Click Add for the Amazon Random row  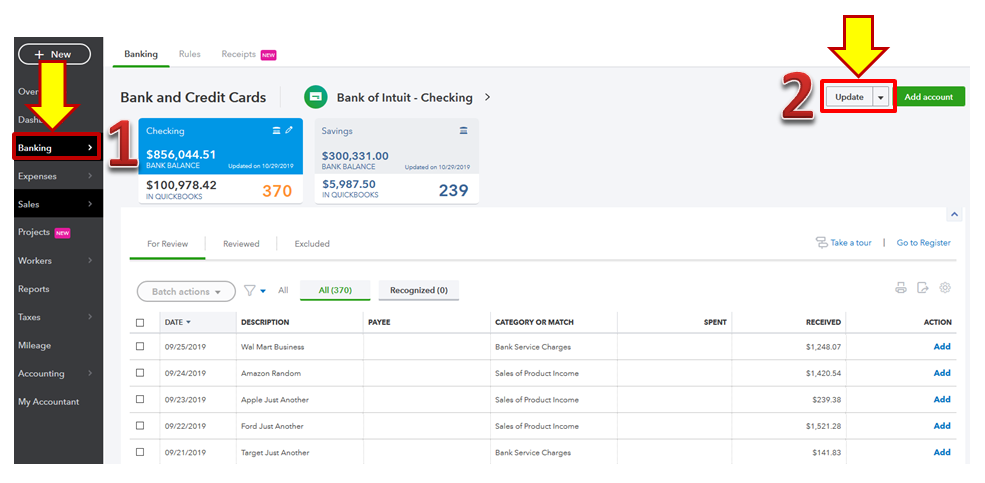[942, 373]
